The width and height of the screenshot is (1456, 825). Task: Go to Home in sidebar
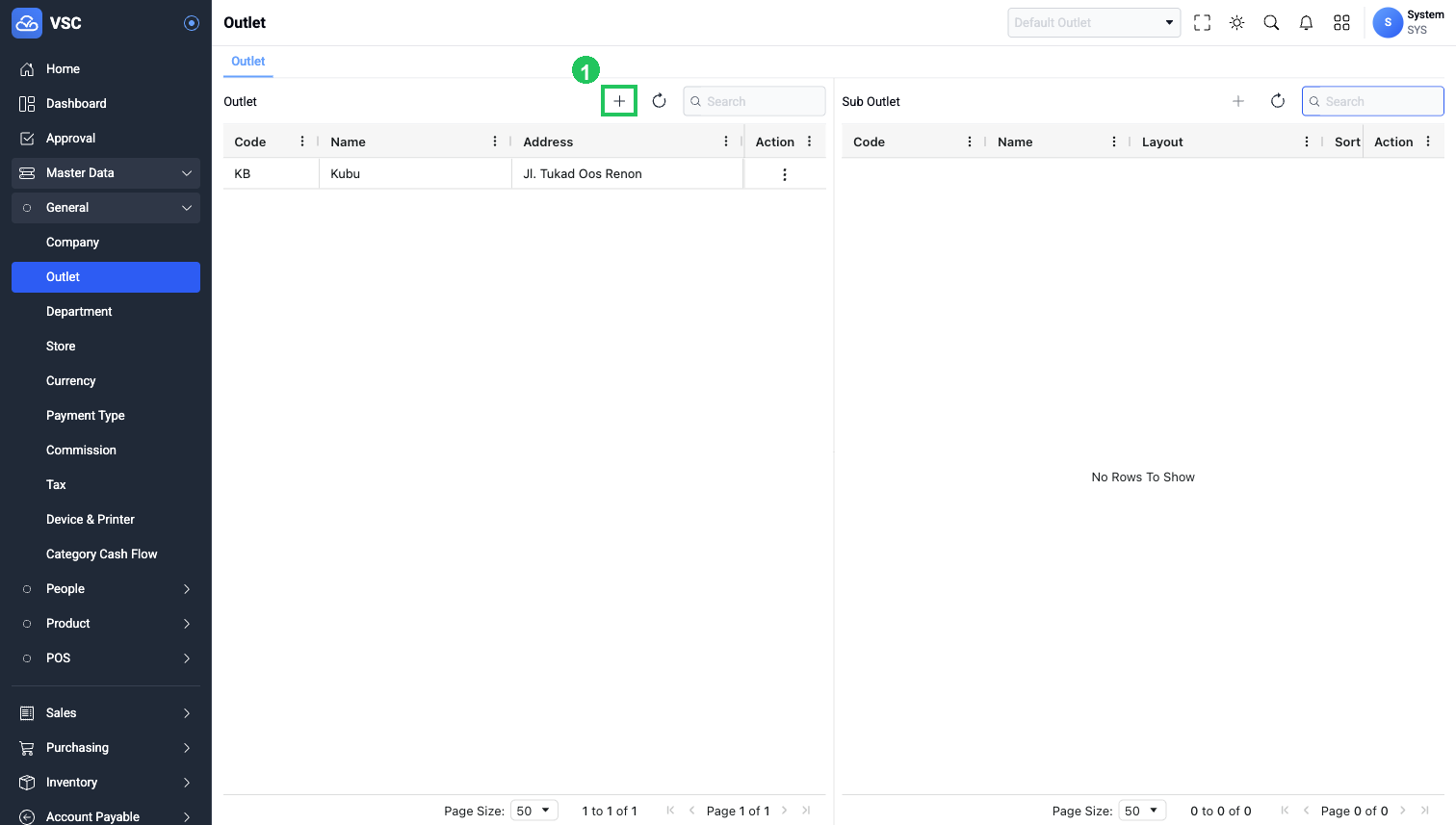(106, 69)
